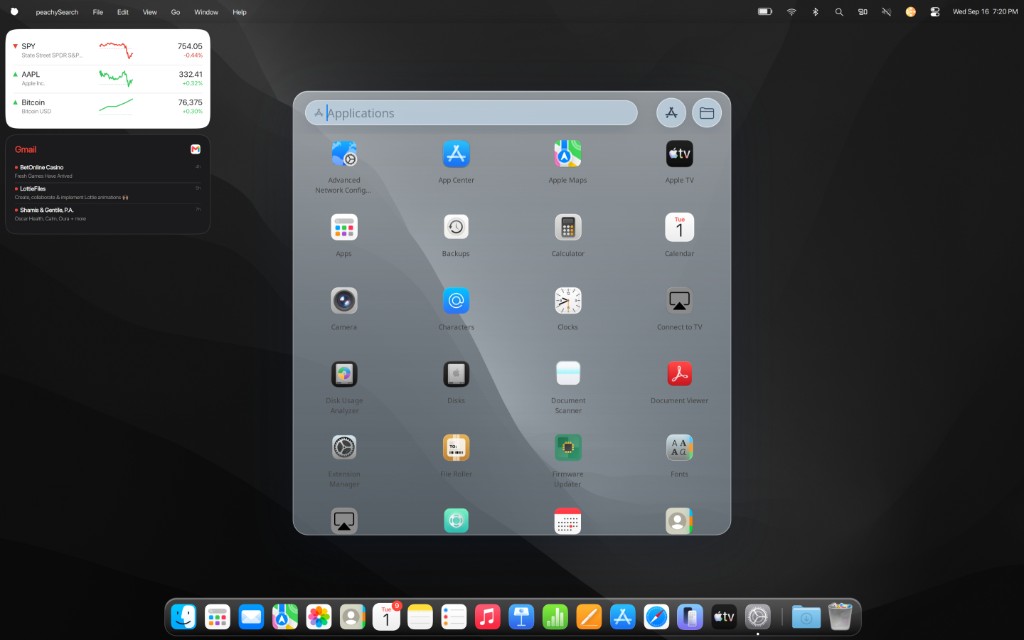Open the Help menu

(240, 12)
